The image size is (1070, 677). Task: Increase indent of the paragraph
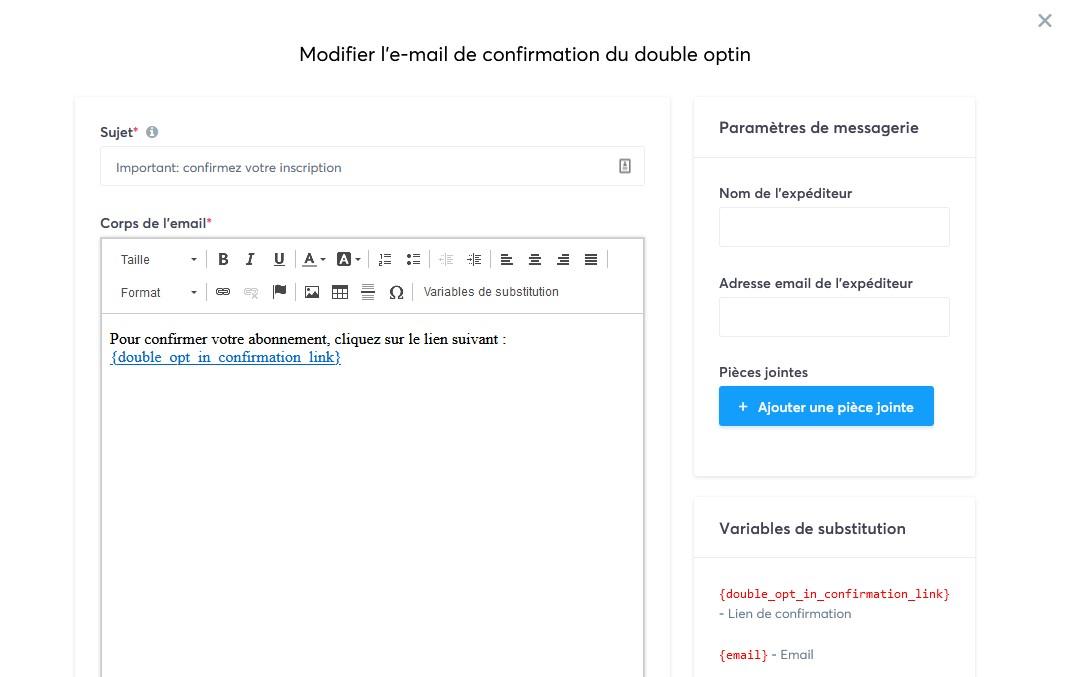(474, 259)
